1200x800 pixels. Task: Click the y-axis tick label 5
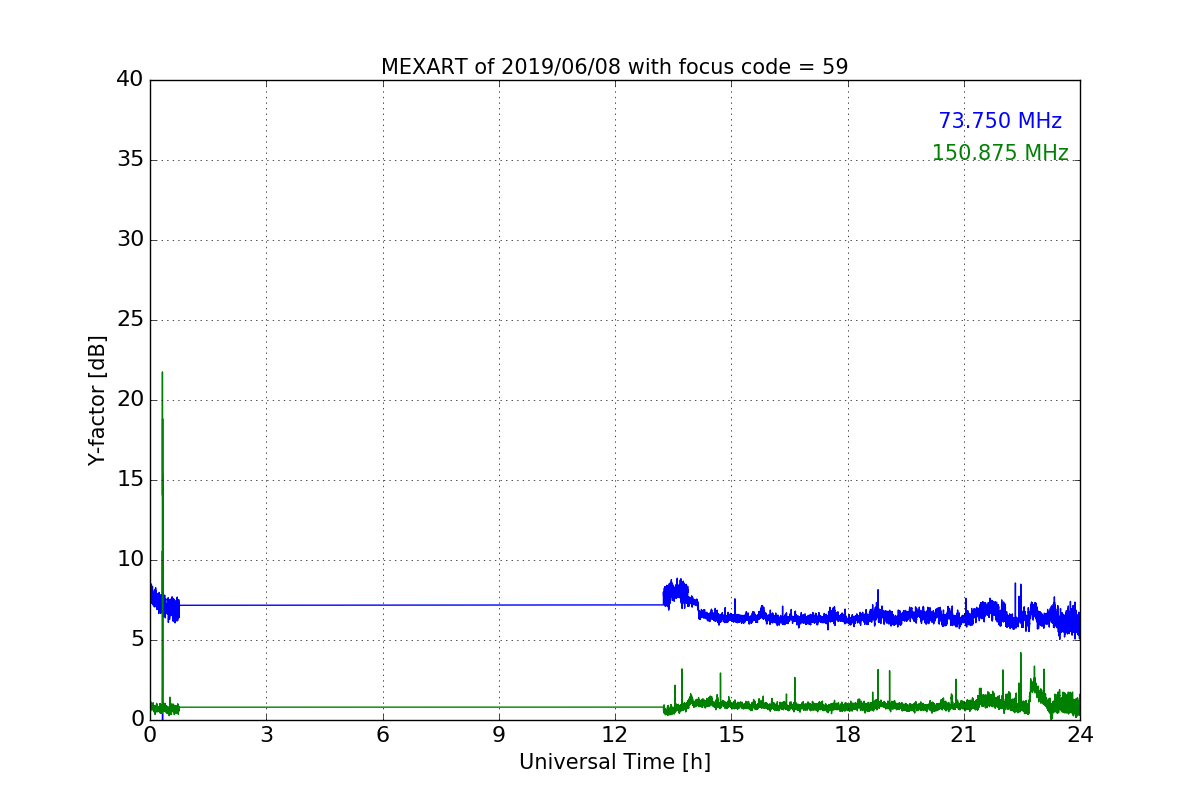point(137,640)
